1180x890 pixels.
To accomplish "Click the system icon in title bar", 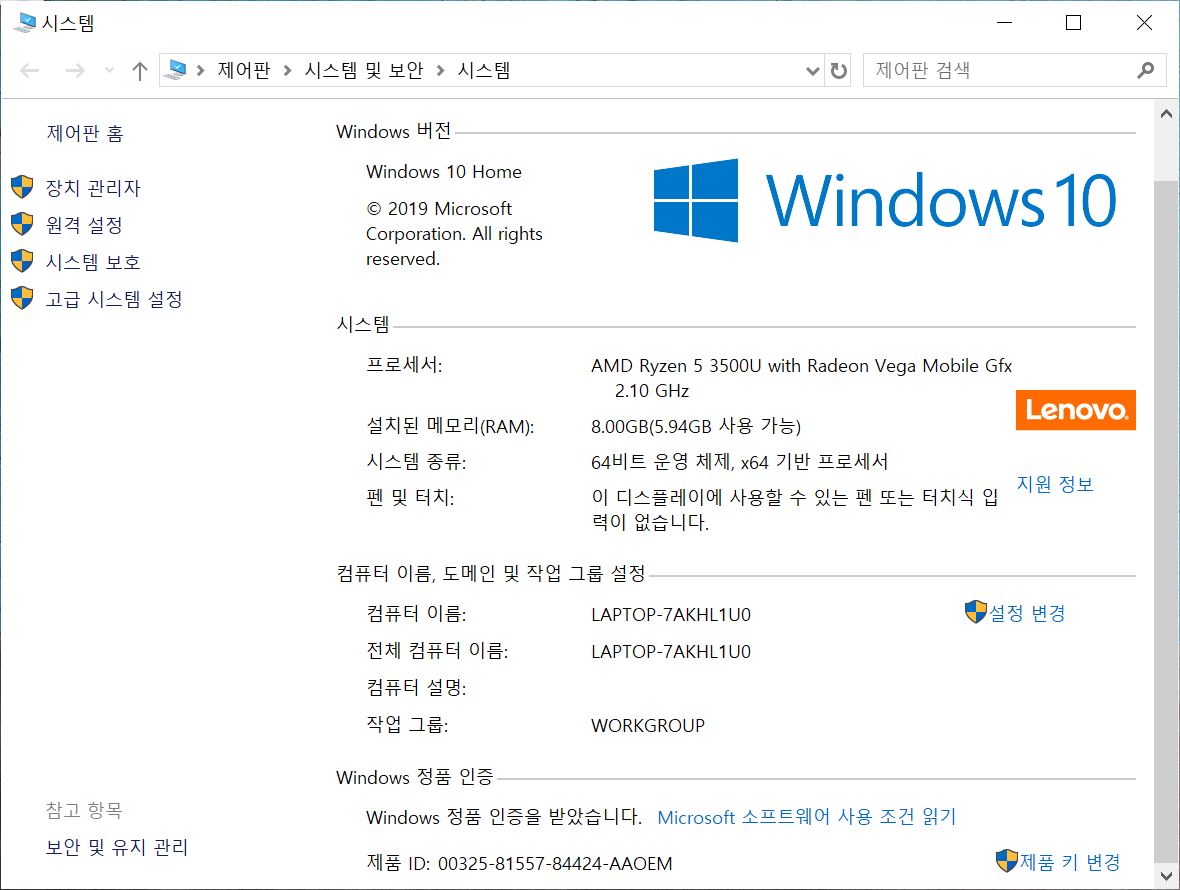I will pyautogui.click(x=25, y=23).
